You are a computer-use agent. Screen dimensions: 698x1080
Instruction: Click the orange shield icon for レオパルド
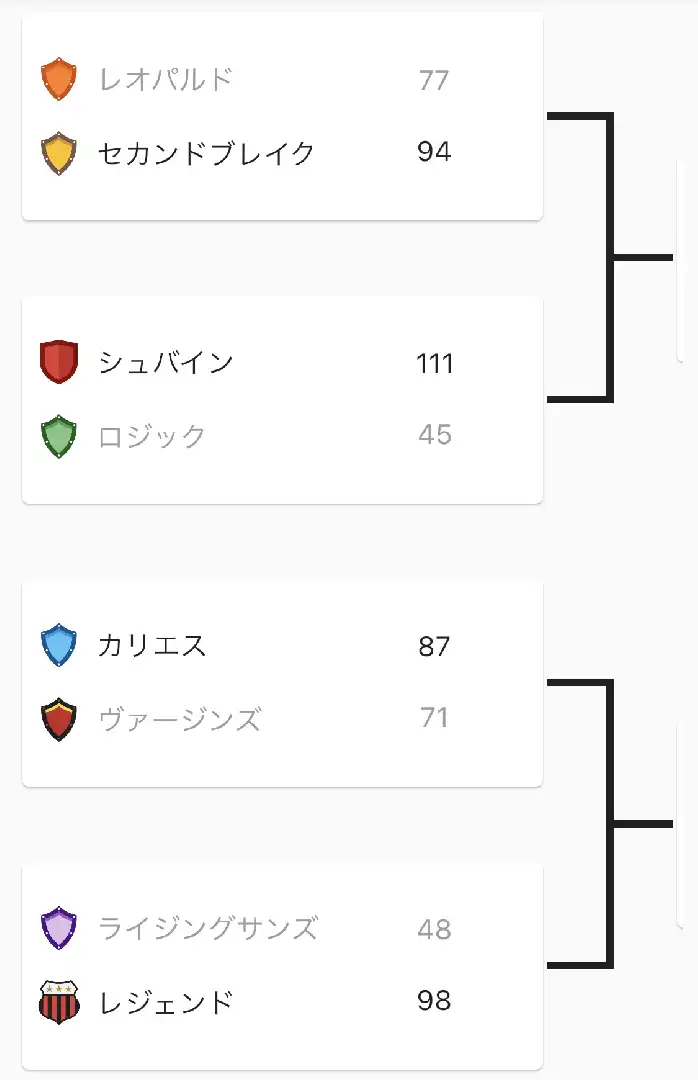click(x=59, y=79)
